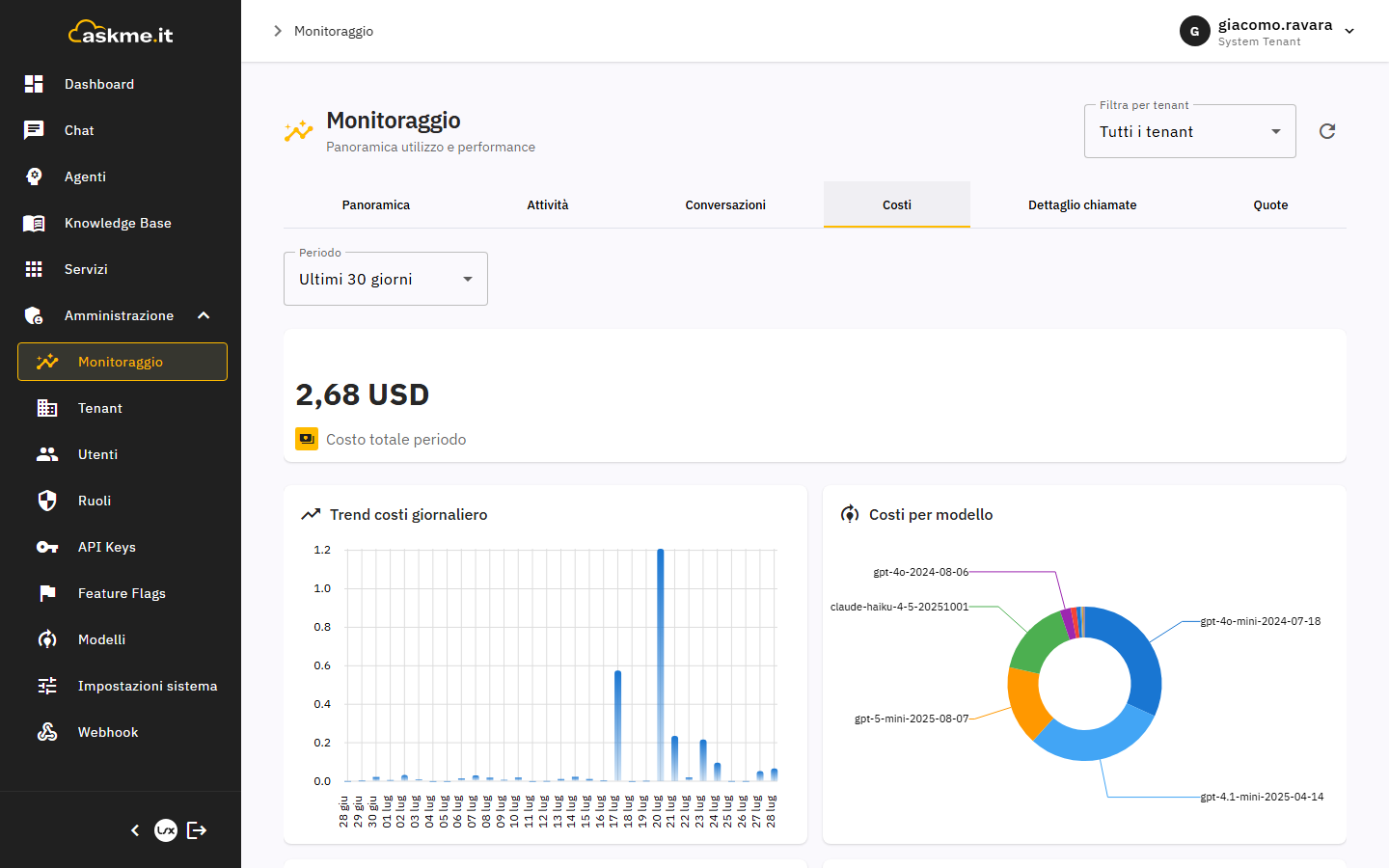Navigate to Feature Flags in sidebar
Image resolution: width=1389 pixels, height=868 pixels.
coord(121,593)
